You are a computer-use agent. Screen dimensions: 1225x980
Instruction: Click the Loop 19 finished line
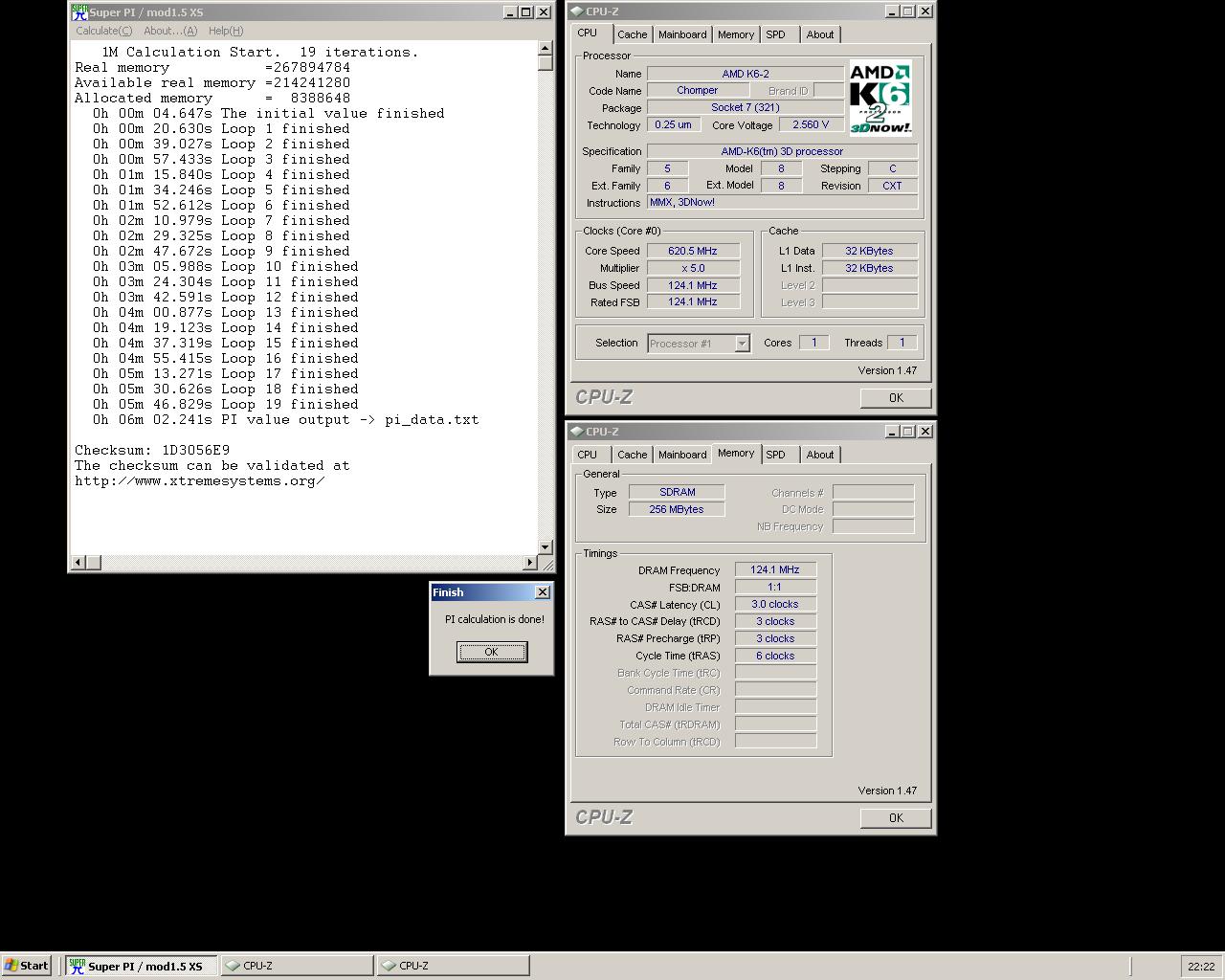coord(226,404)
